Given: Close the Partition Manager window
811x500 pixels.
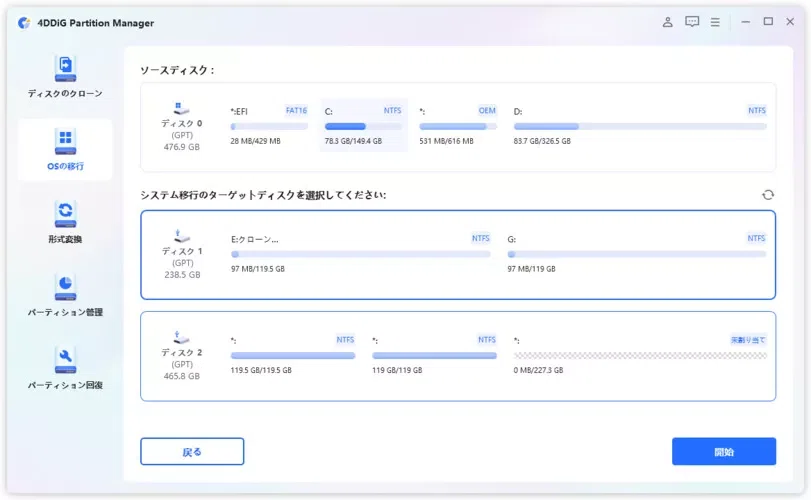Looking at the screenshot, I should (x=790, y=22).
